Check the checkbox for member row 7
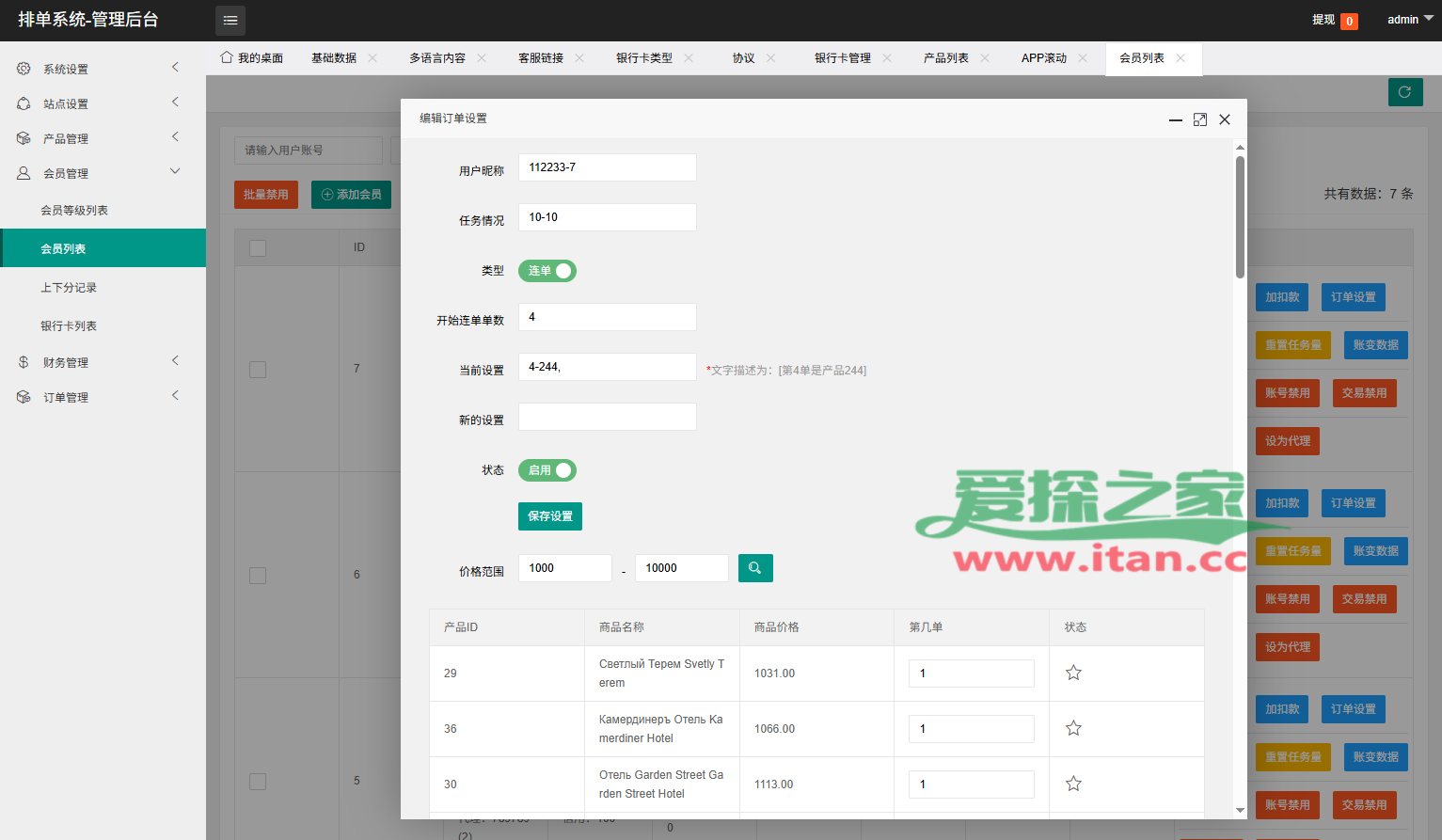This screenshot has width=1442, height=840. (x=258, y=370)
